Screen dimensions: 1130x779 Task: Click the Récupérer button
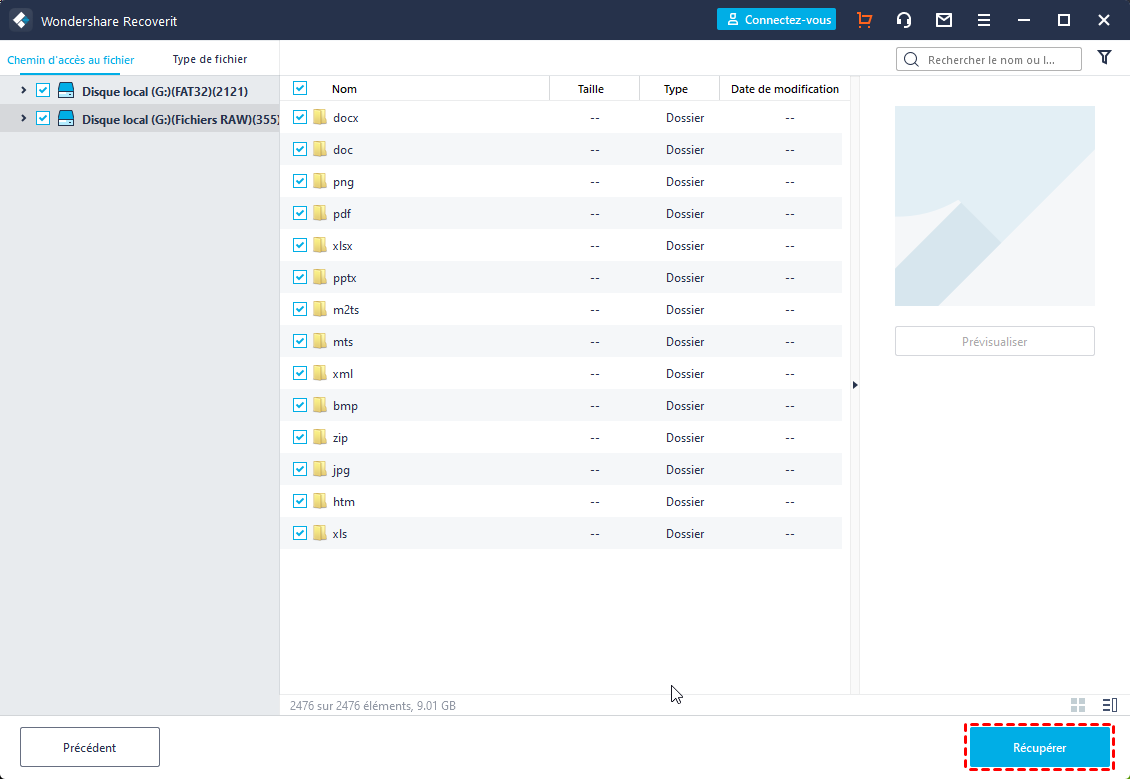click(1039, 747)
